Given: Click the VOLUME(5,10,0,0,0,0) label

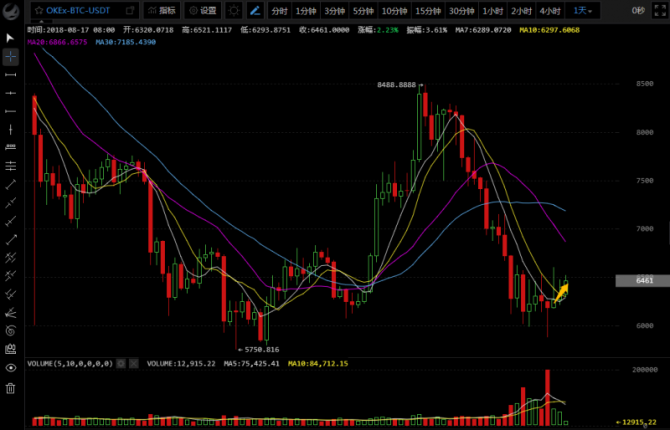Looking at the screenshot, I should [x=70, y=363].
